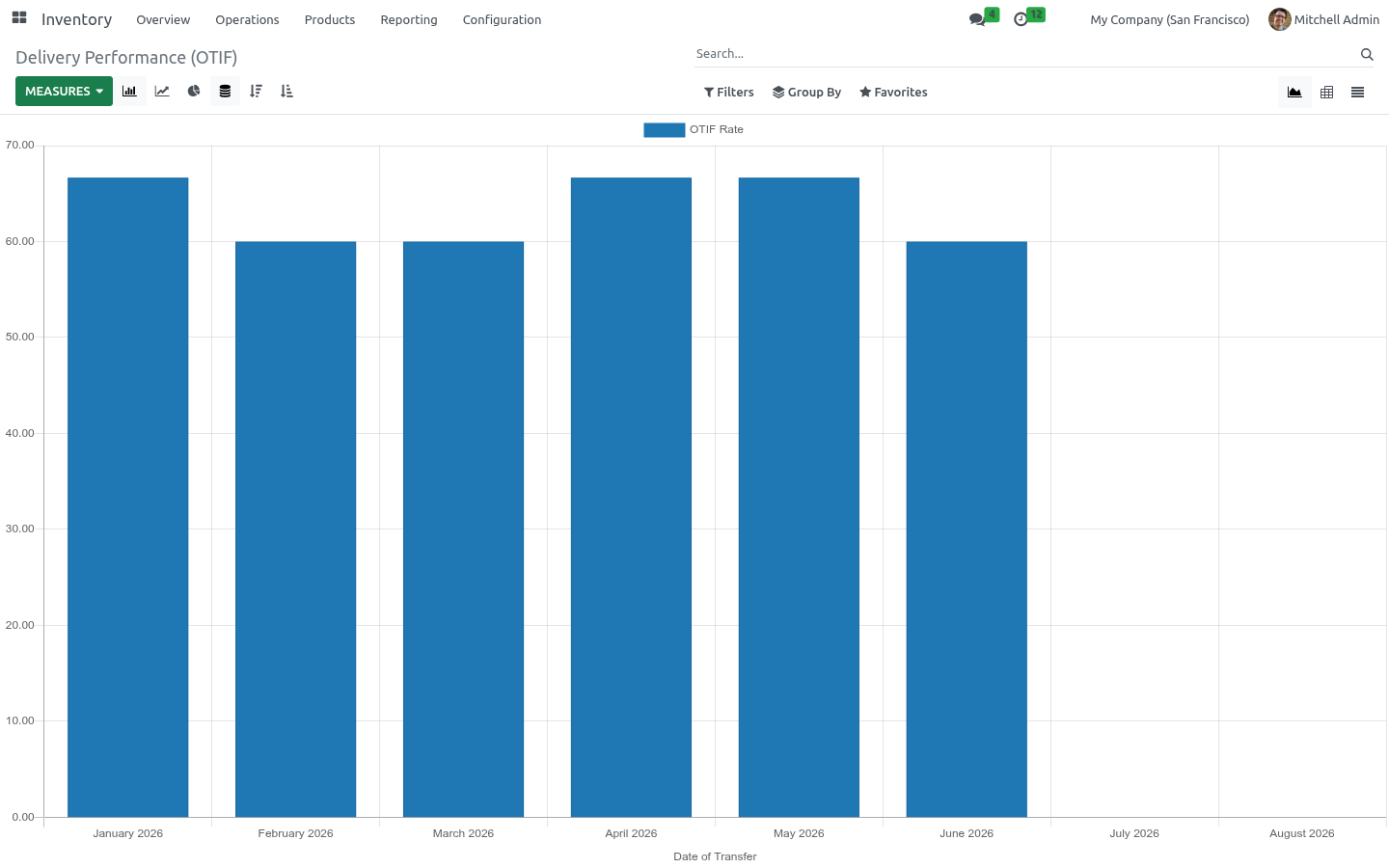Click Mitchell Admin avatar picture
This screenshot has width=1389, height=868.
(x=1280, y=19)
